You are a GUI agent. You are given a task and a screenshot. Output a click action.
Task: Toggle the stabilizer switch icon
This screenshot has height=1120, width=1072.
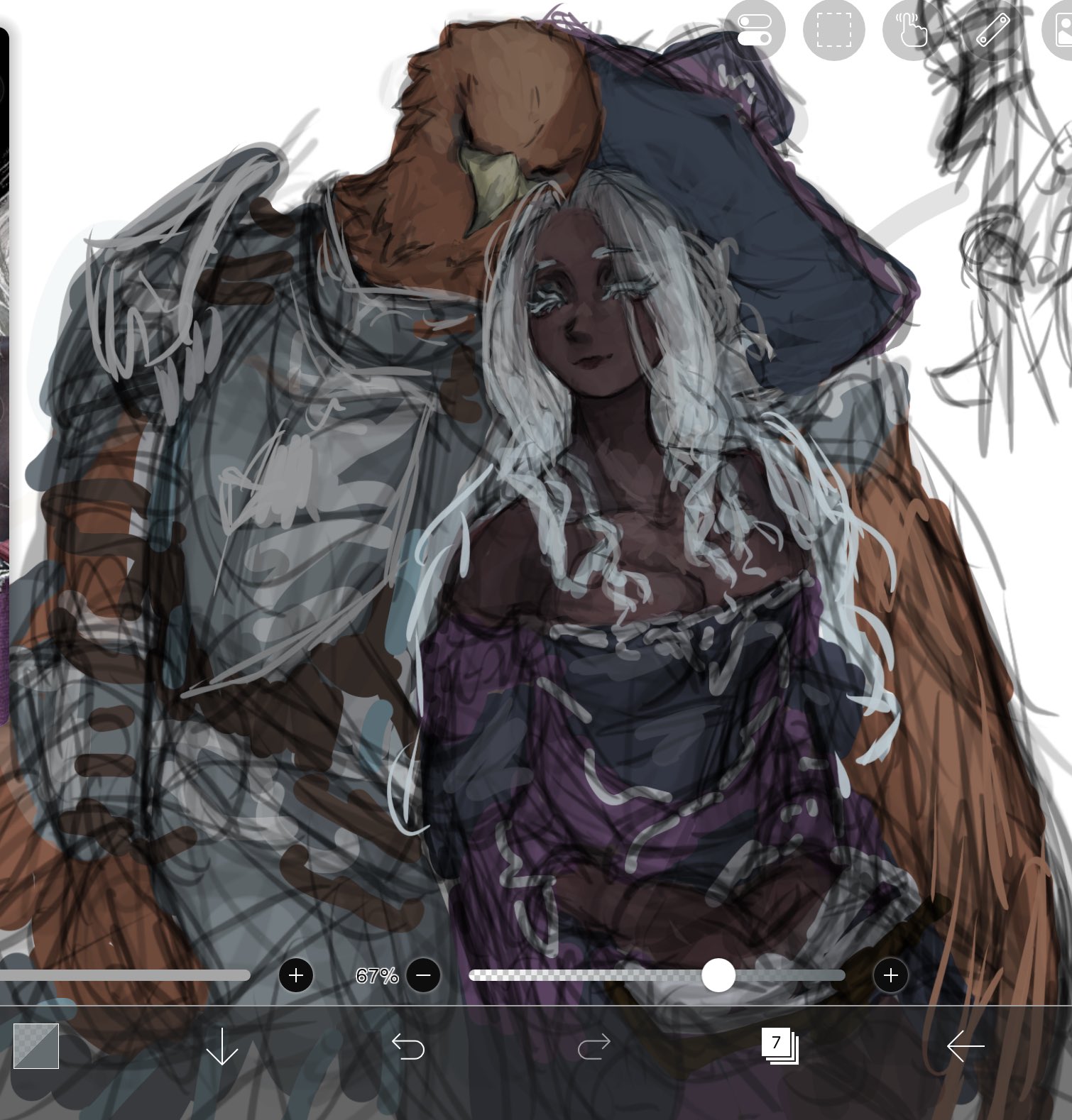754,30
